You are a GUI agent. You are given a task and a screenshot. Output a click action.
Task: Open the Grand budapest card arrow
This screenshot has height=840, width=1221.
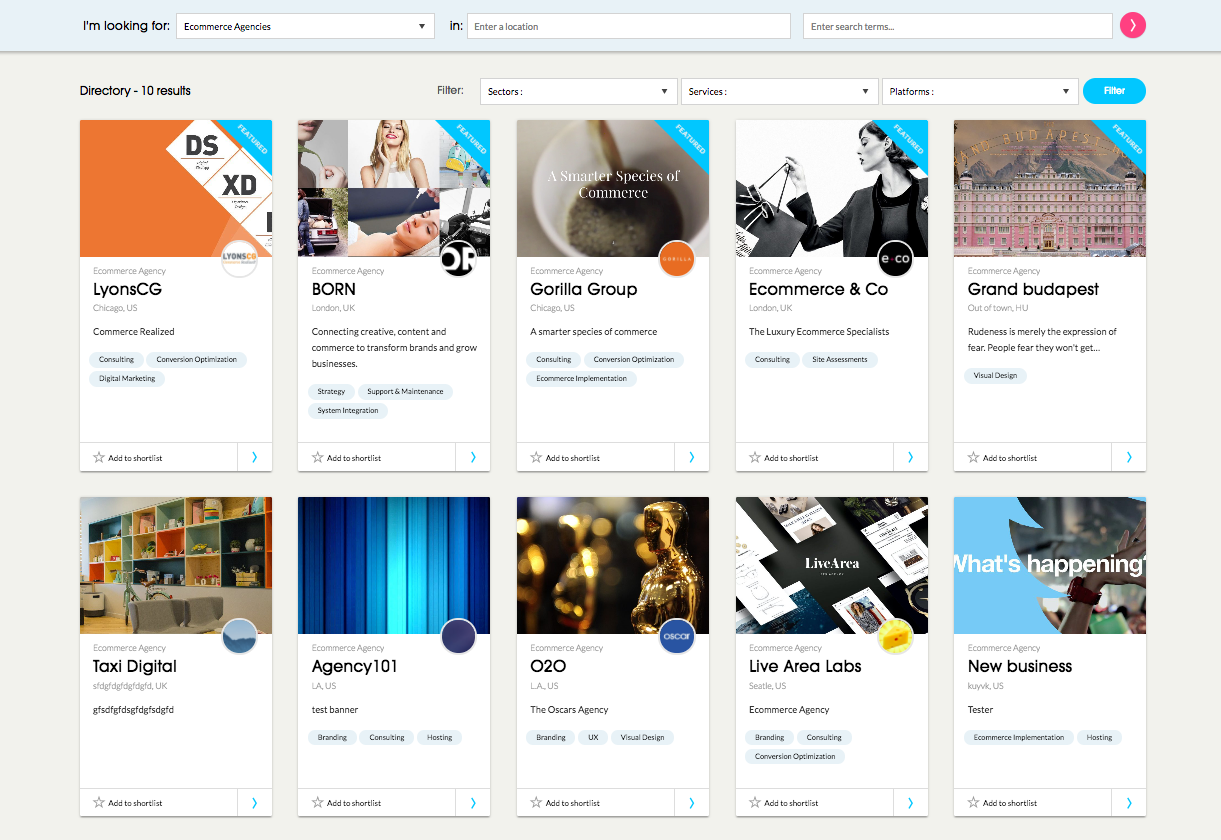(1129, 457)
